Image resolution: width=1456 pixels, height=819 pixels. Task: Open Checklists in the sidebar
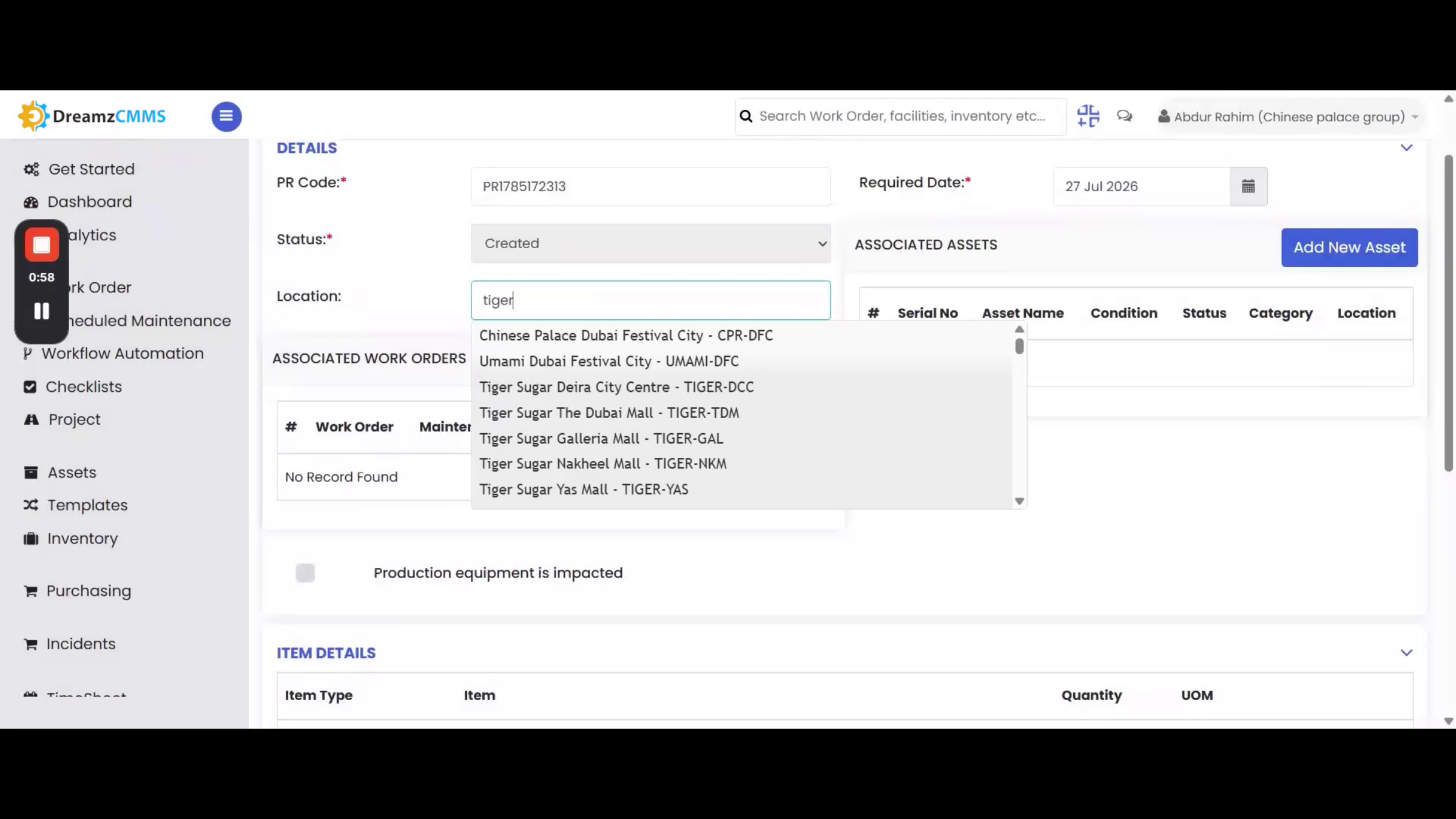[x=84, y=387]
